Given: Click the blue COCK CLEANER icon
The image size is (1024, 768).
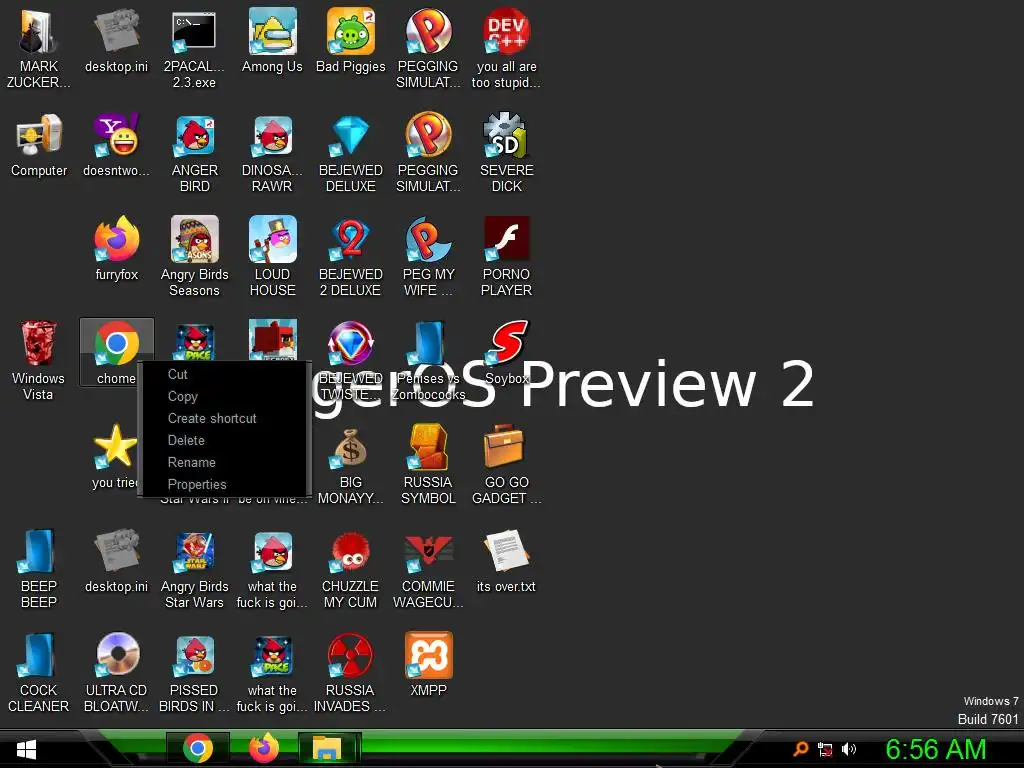Looking at the screenshot, I should pyautogui.click(x=38, y=673).
